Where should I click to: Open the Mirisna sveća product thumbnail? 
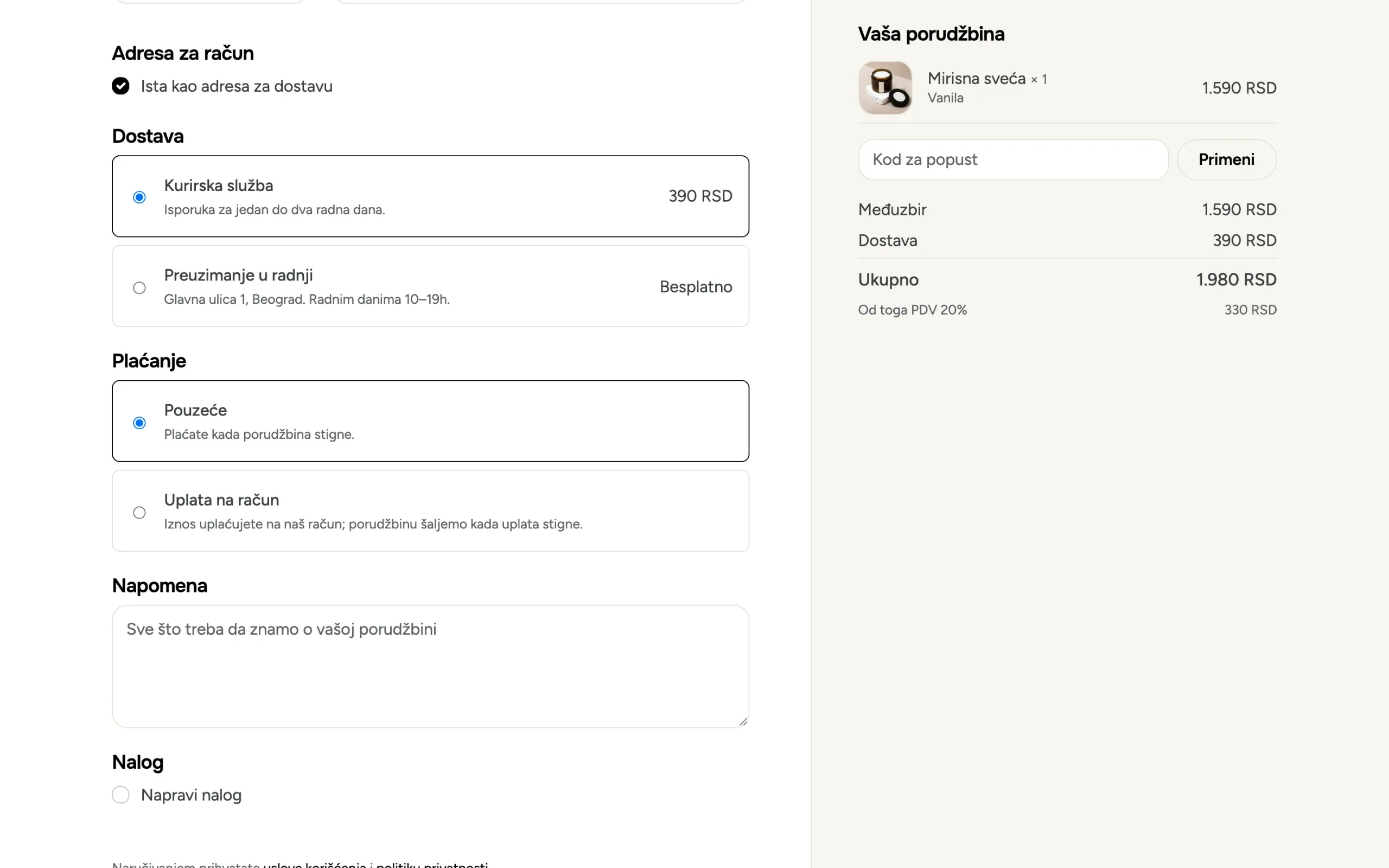pyautogui.click(x=885, y=88)
